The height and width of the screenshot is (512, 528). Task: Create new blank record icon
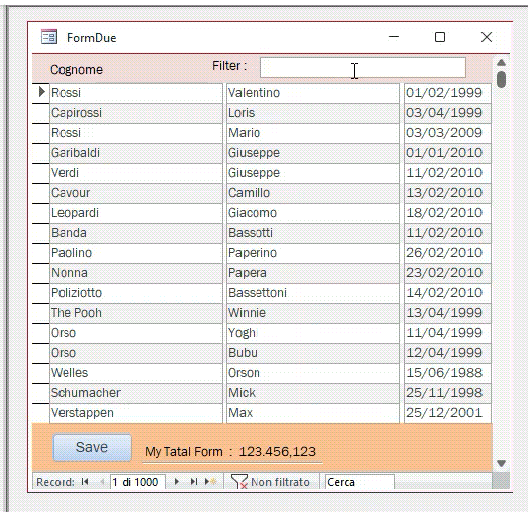(211, 482)
